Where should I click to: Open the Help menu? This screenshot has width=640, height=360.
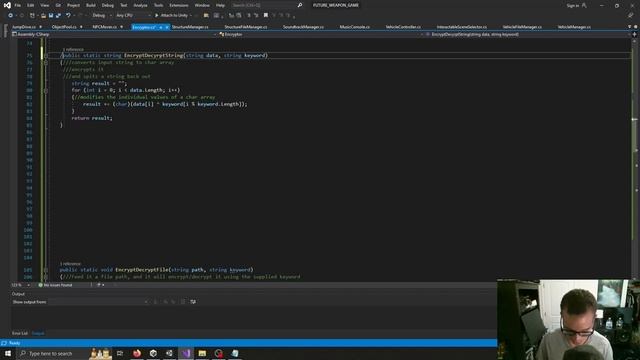click(x=220, y=5)
